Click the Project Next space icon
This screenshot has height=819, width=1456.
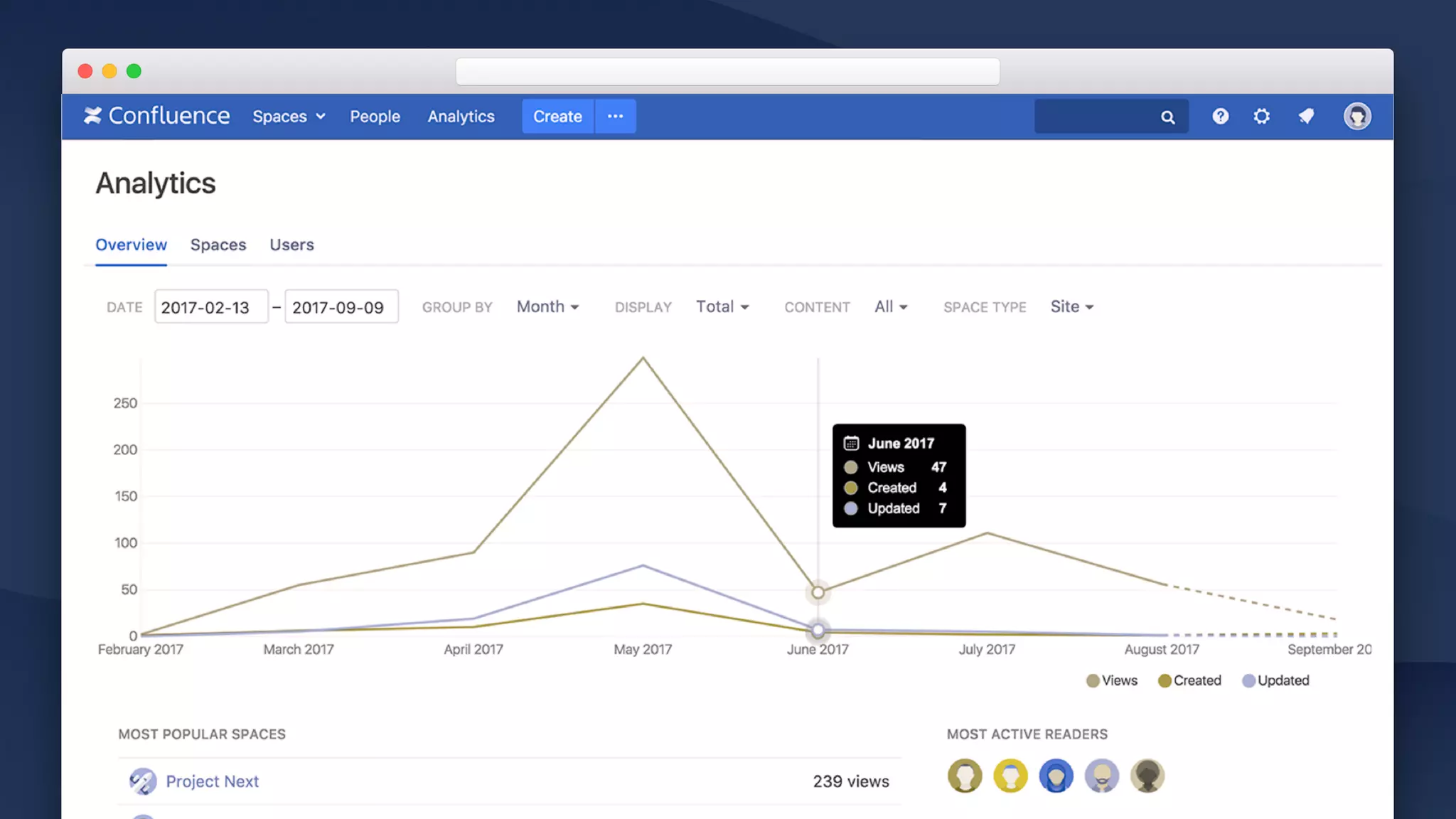(143, 781)
